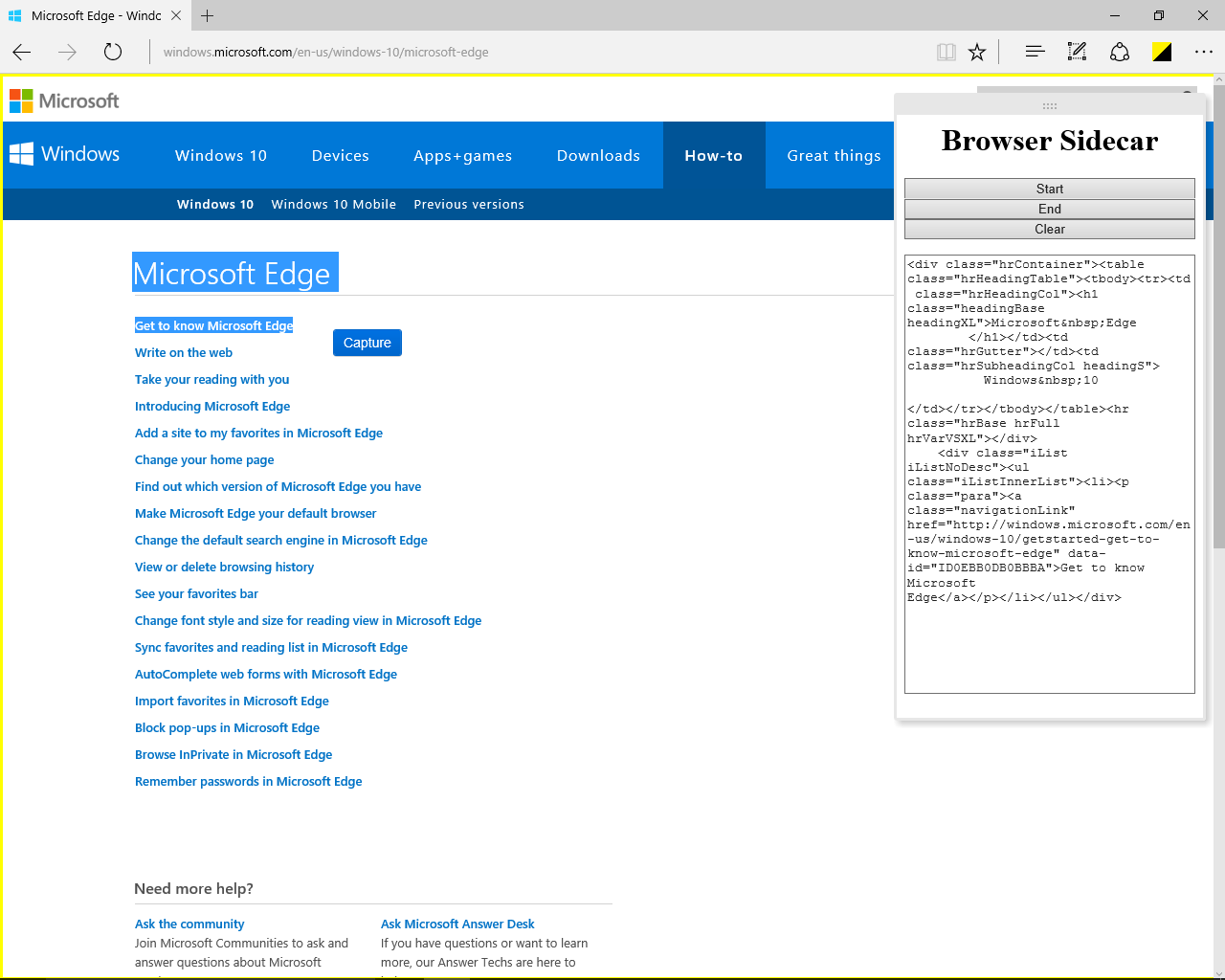The image size is (1225, 980).
Task: Open Reading view book icon
Action: tap(947, 52)
